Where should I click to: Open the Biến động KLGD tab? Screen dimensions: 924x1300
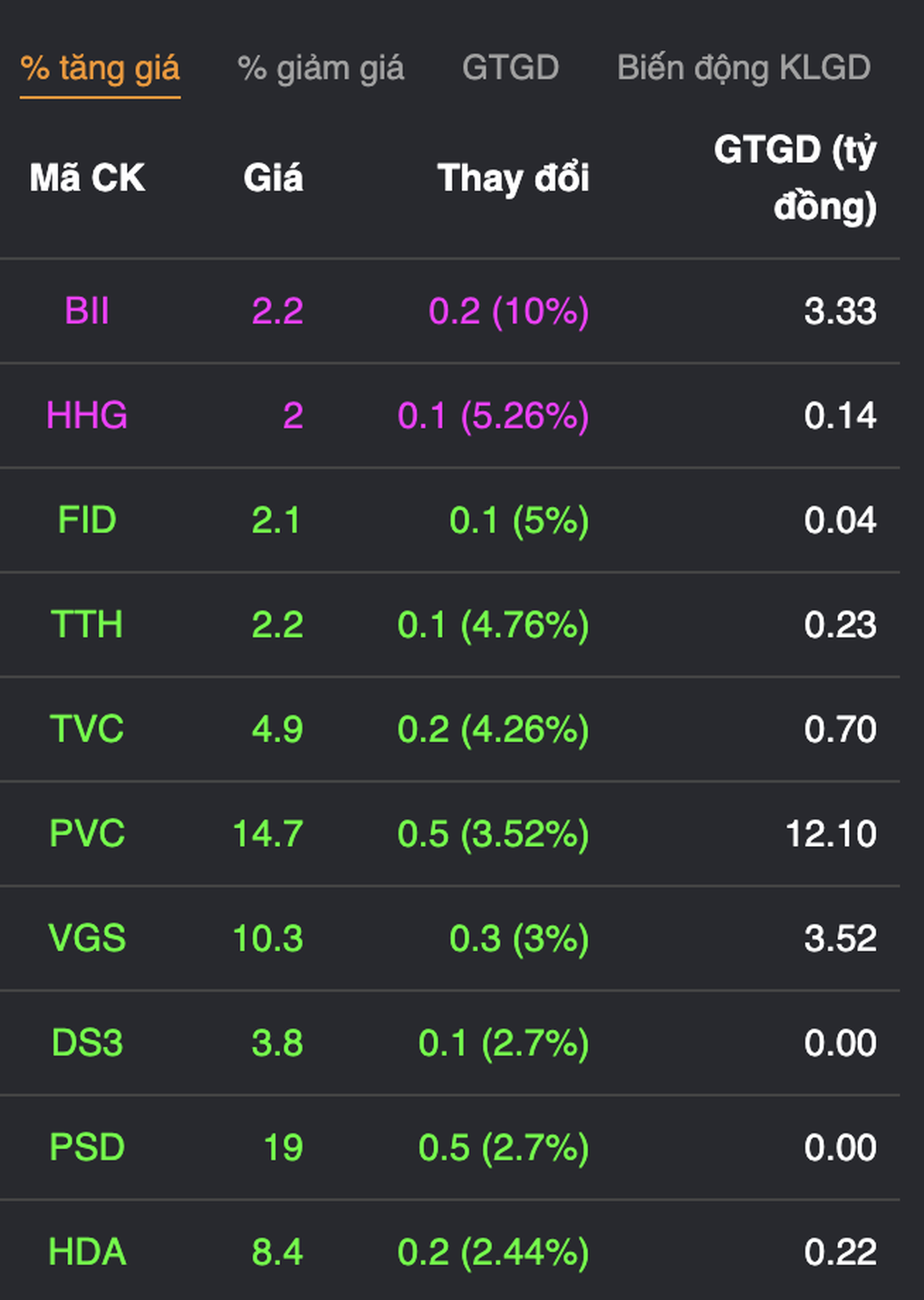743,69
